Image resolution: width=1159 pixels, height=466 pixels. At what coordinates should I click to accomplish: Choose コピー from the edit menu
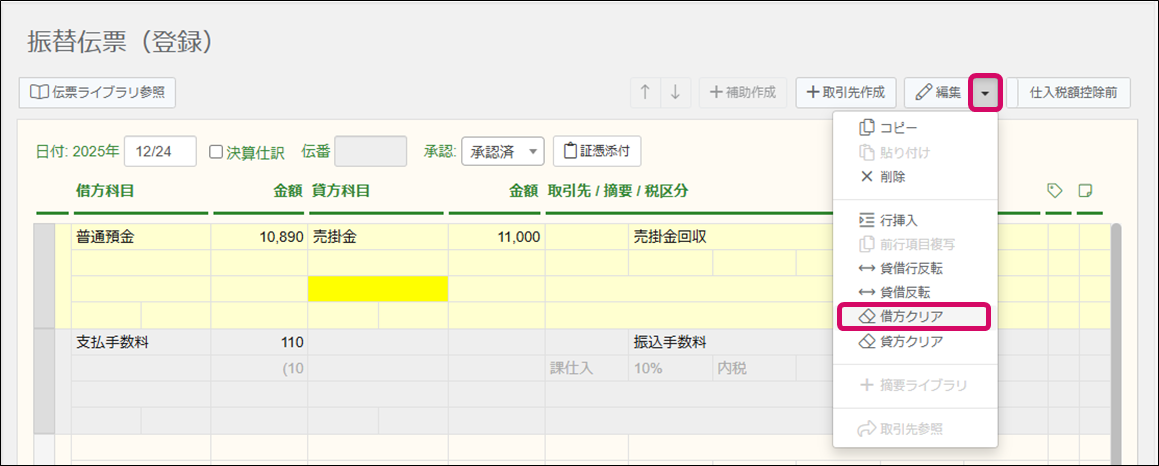[x=898, y=128]
